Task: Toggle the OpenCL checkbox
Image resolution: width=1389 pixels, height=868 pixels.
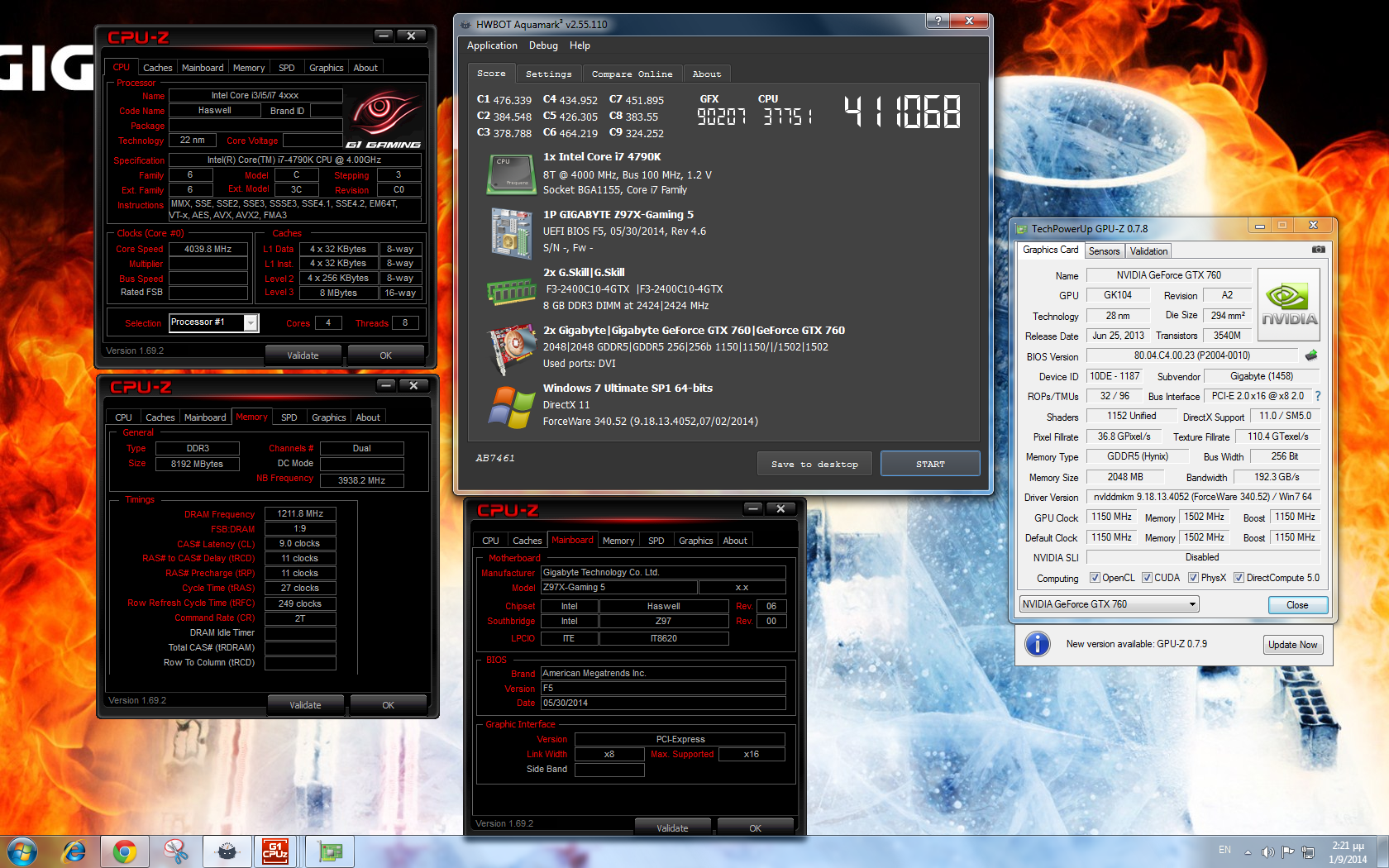Action: tap(1095, 578)
